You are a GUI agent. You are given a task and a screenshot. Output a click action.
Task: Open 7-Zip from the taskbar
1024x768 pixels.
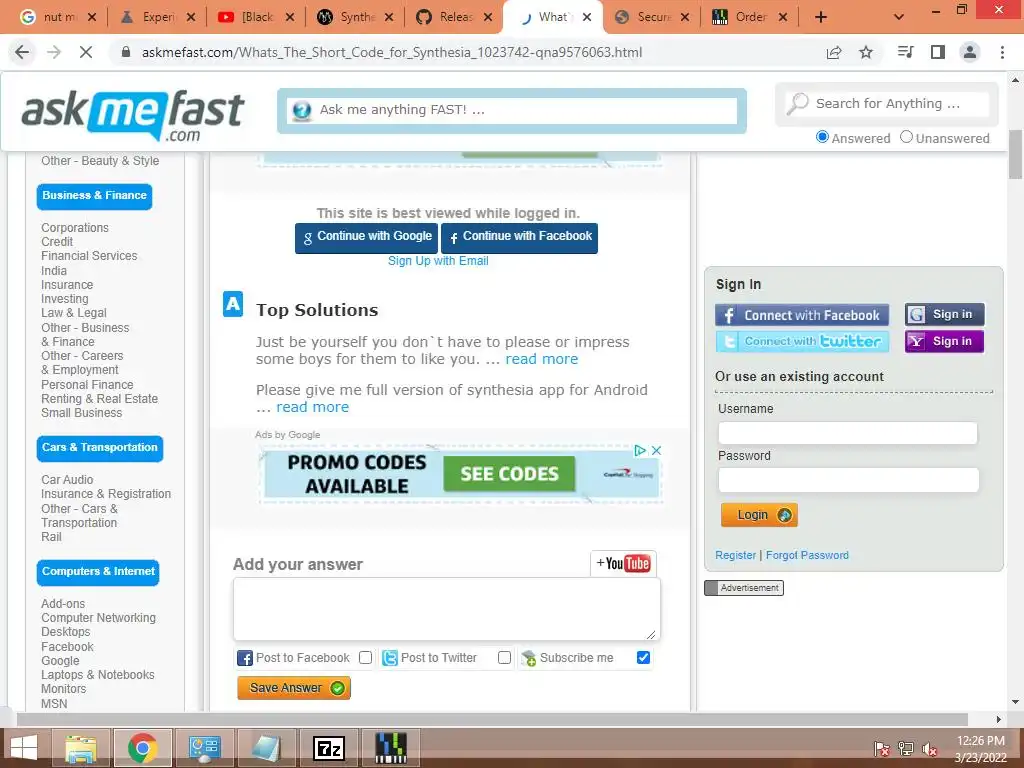click(x=329, y=748)
